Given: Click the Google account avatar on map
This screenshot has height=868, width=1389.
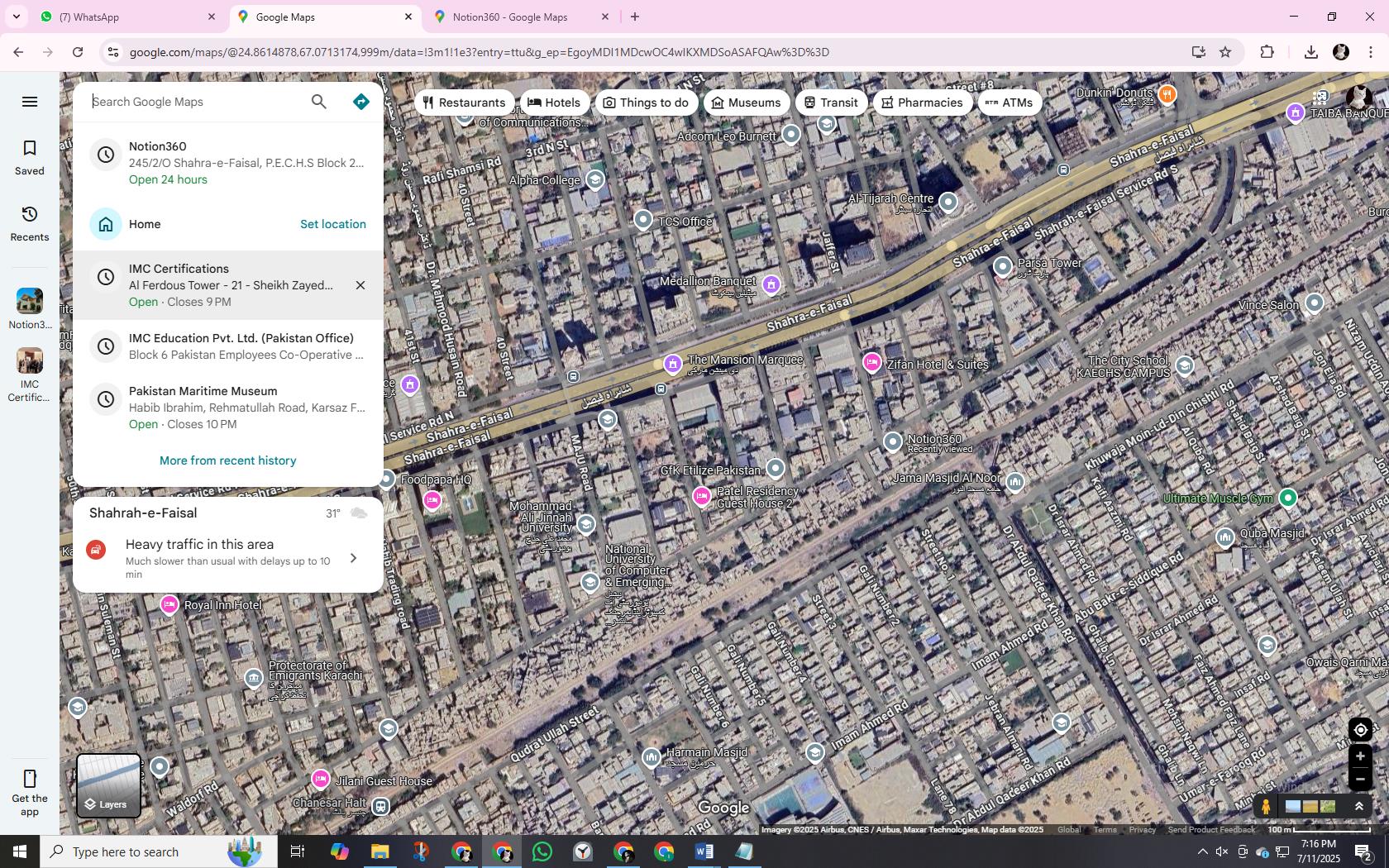Looking at the screenshot, I should point(1359,98).
